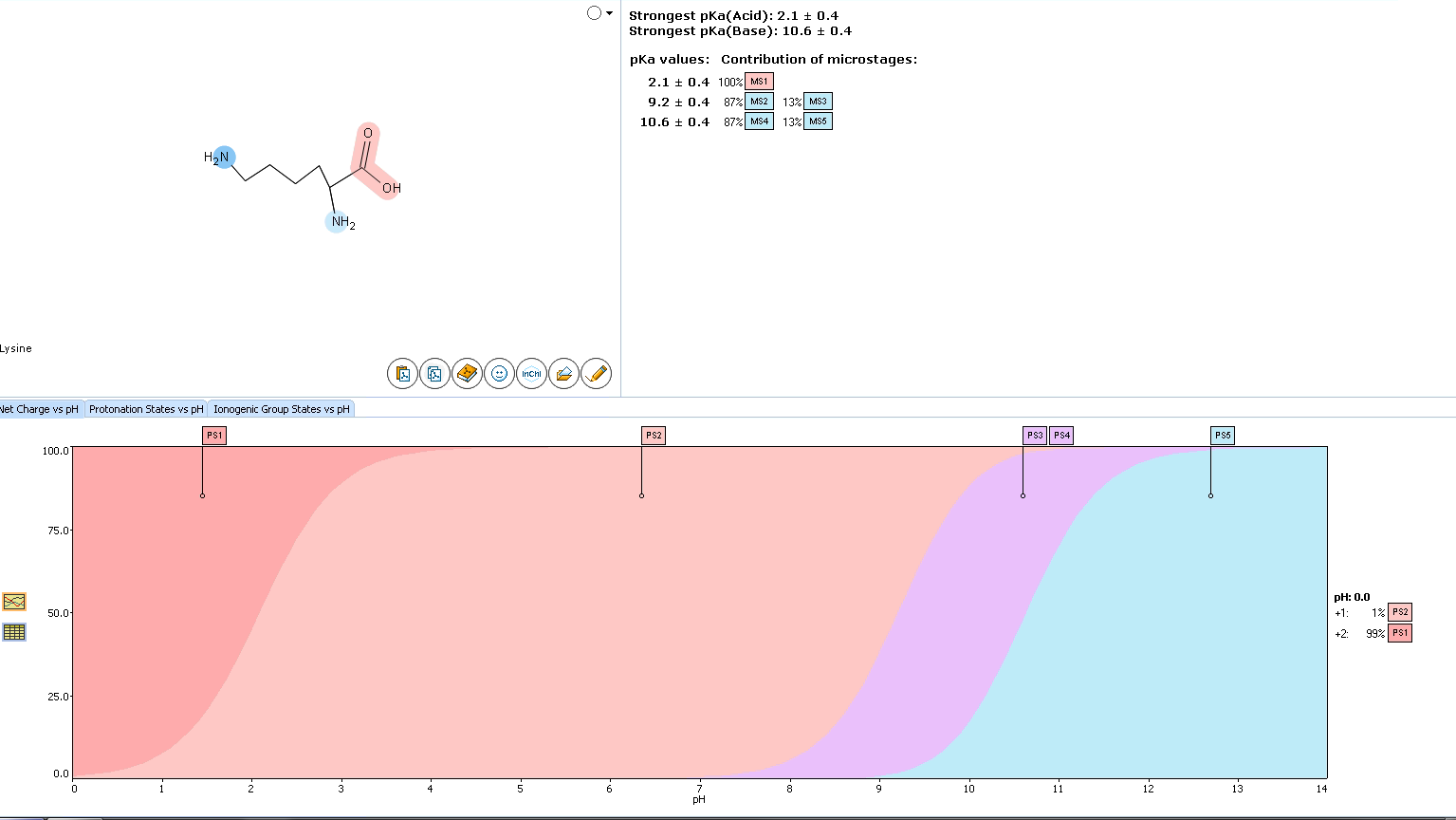Click the MS1 microstage button
1456x820 pixels.
coord(759,82)
